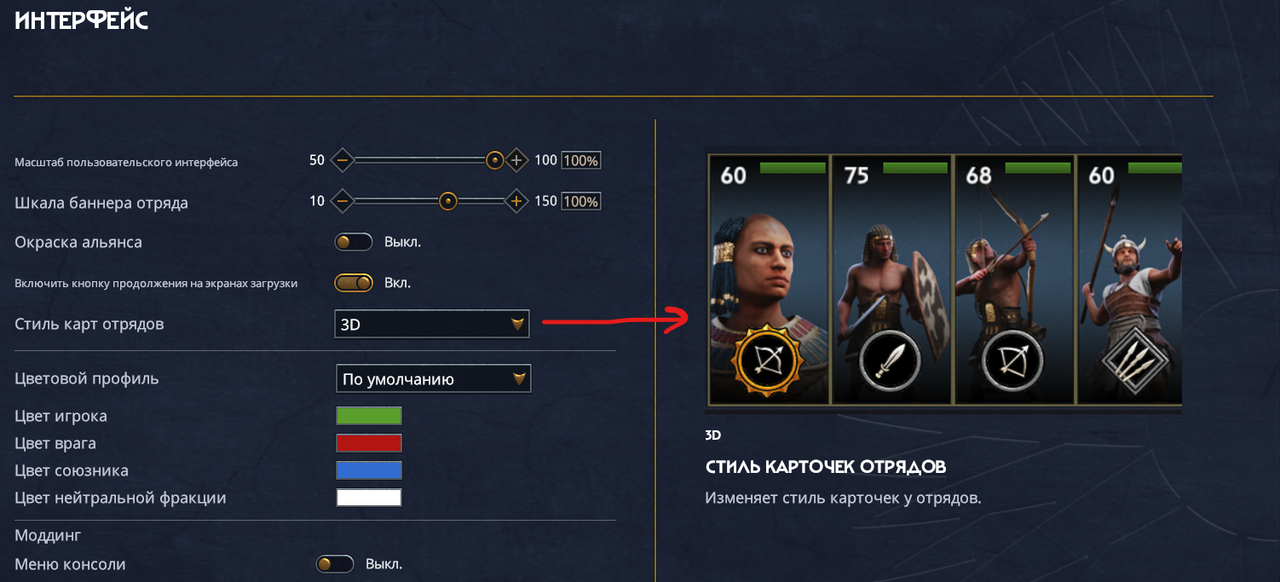Expand the Цветовой профиль dropdown
The image size is (1280, 582).
coord(433,379)
